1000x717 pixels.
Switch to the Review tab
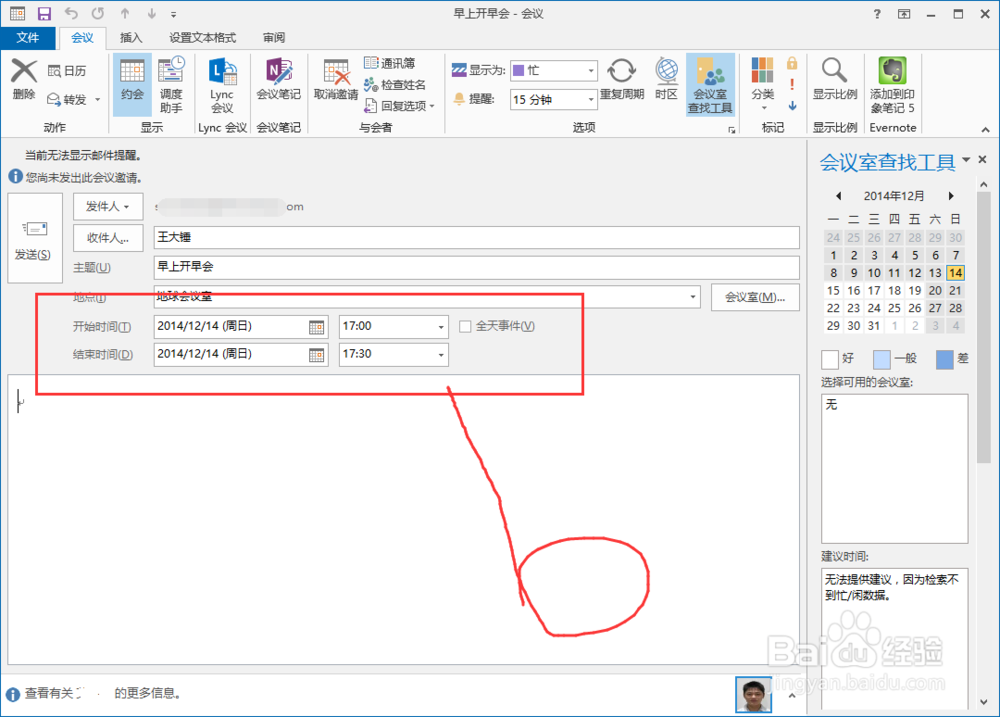[x=274, y=38]
